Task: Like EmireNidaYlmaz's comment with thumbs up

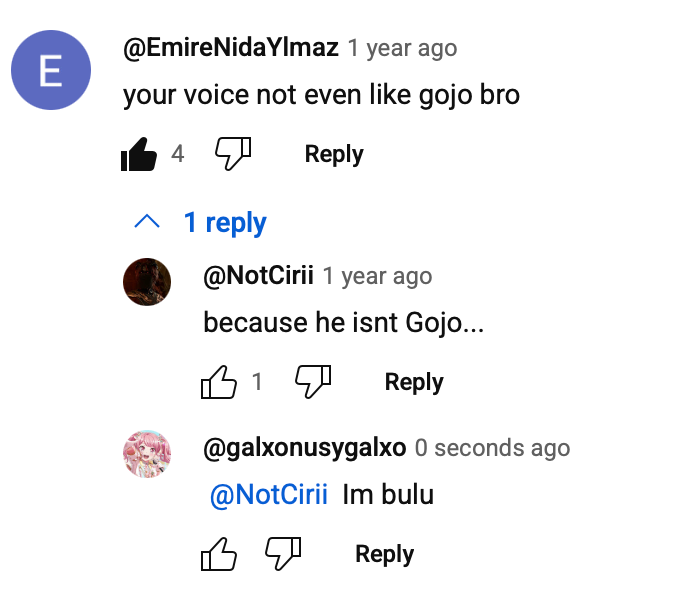Action: click(x=139, y=154)
